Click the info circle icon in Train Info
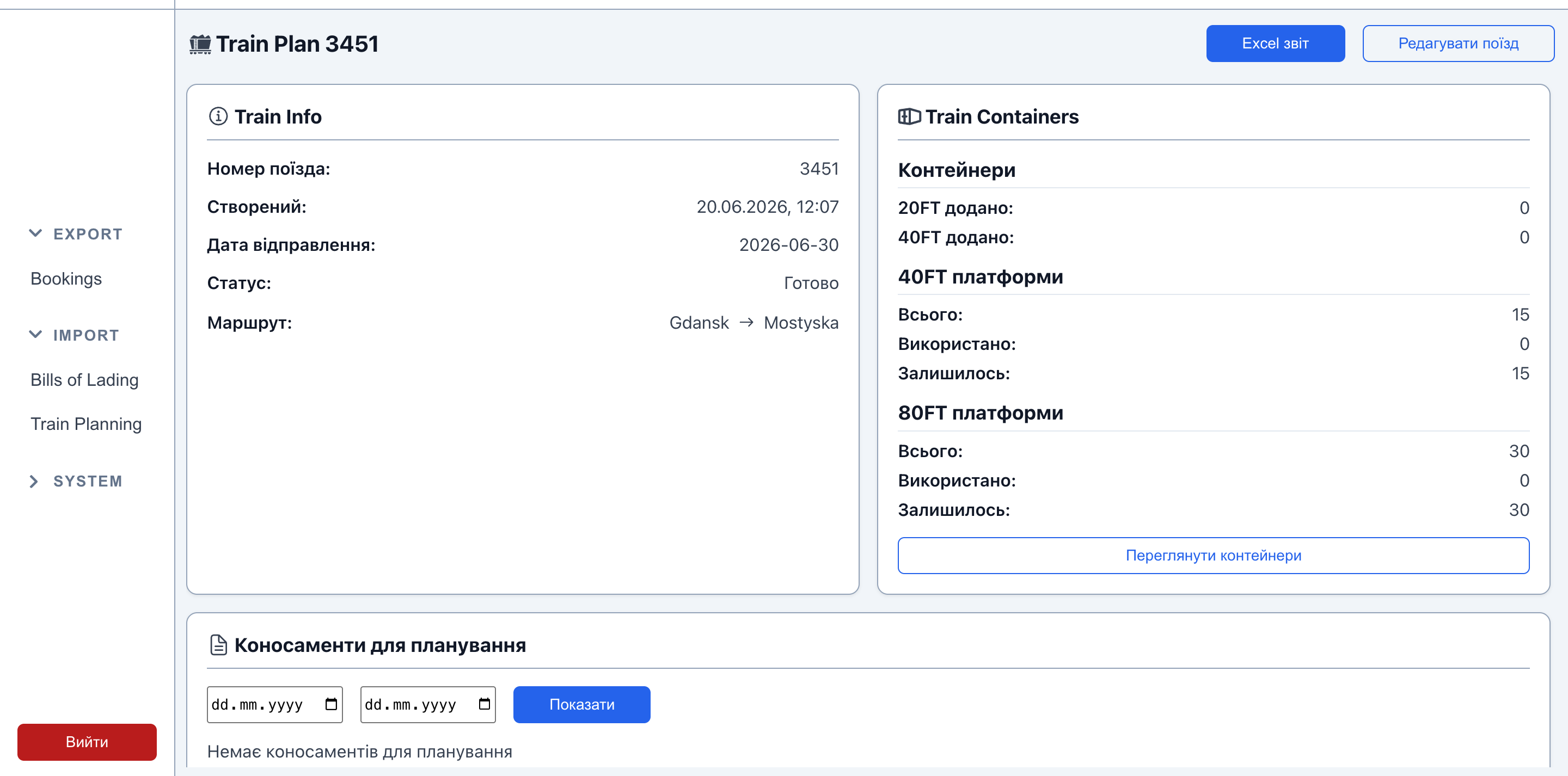Screen dimensions: 1568x776 coord(218,116)
